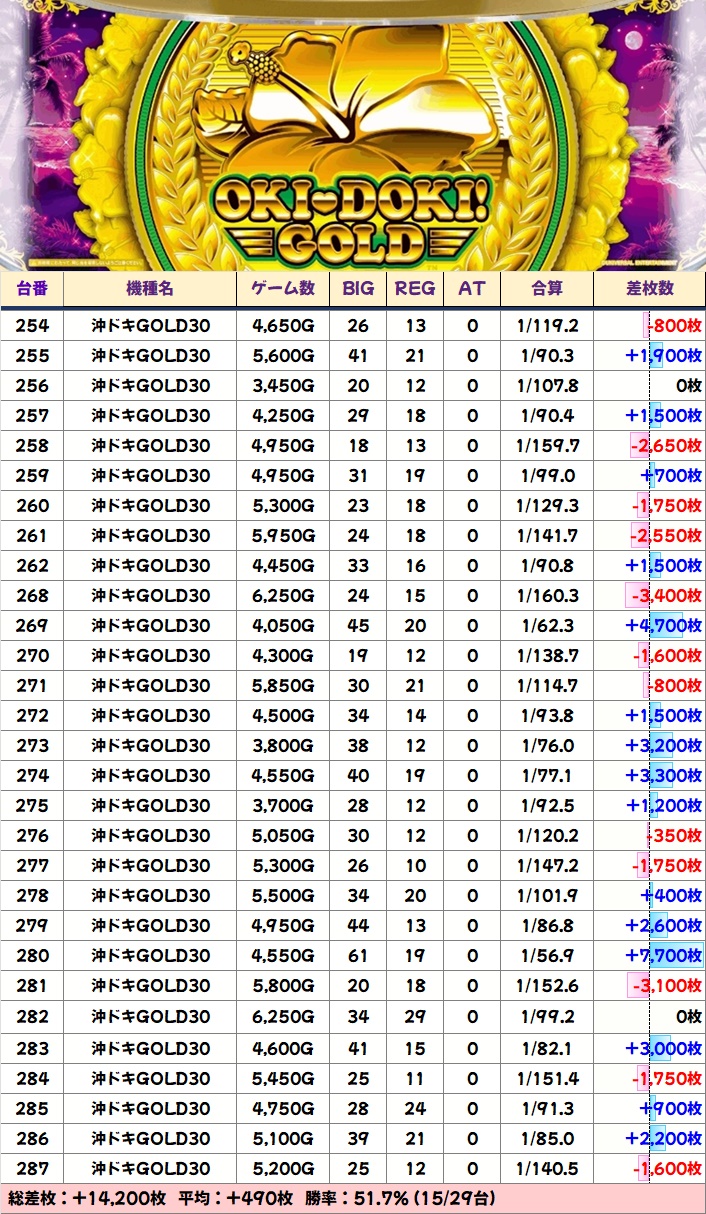
Task: Click the 1/90.3 combined rate cell
Action: 546,356
